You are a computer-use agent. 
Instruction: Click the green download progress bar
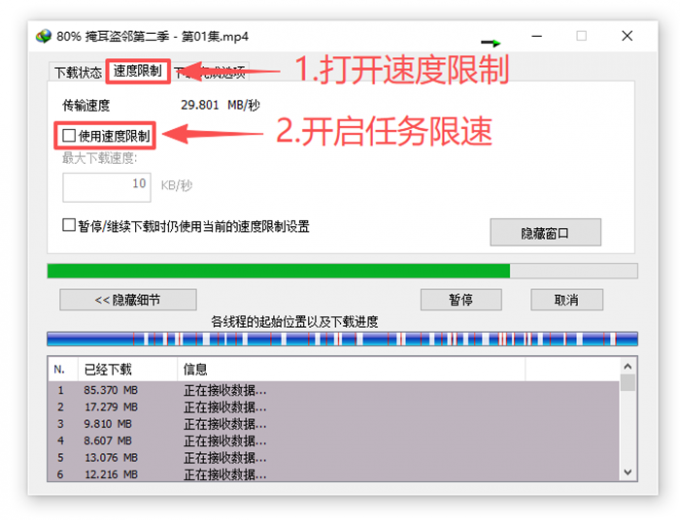point(342,271)
